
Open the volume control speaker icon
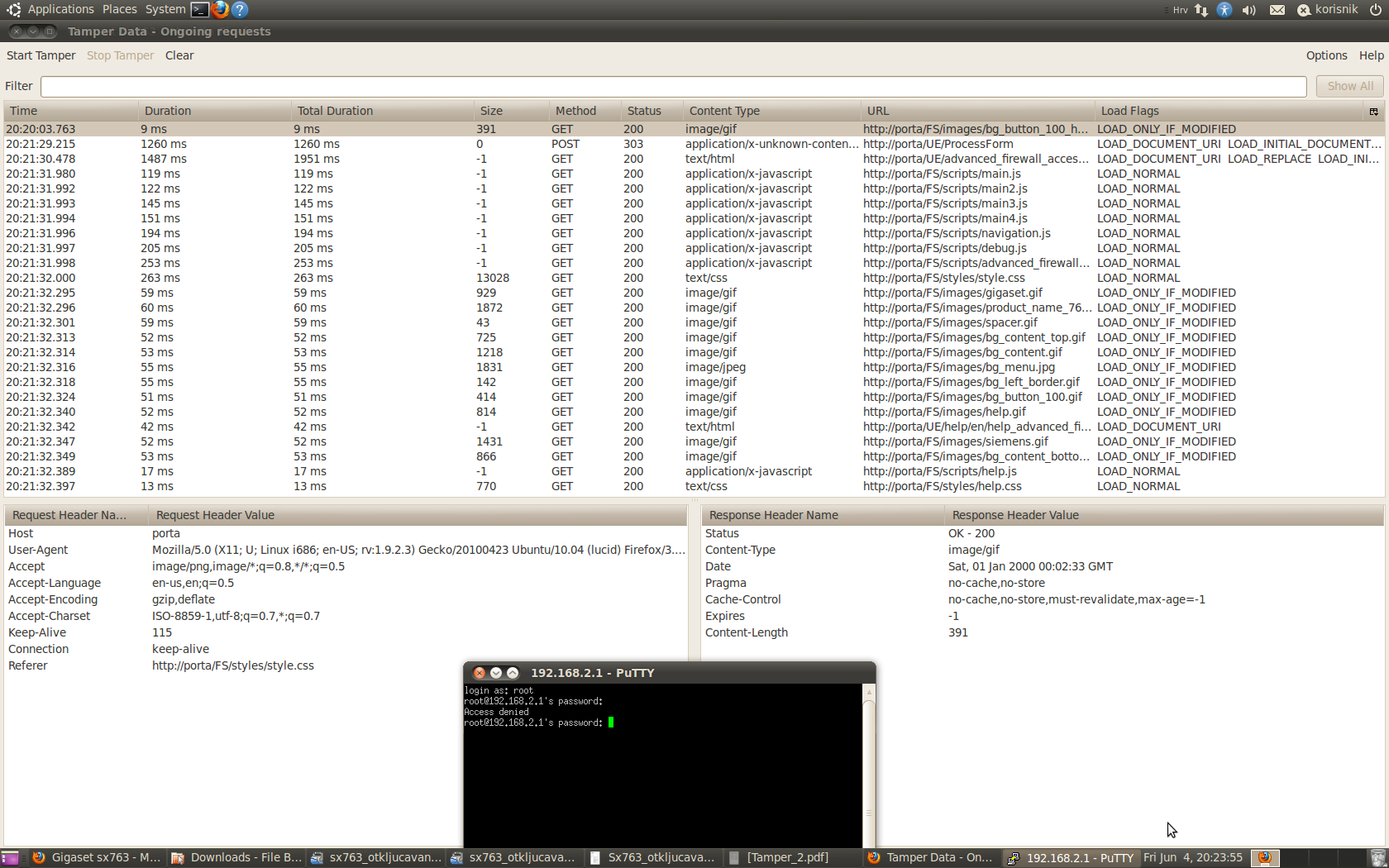(x=1248, y=10)
